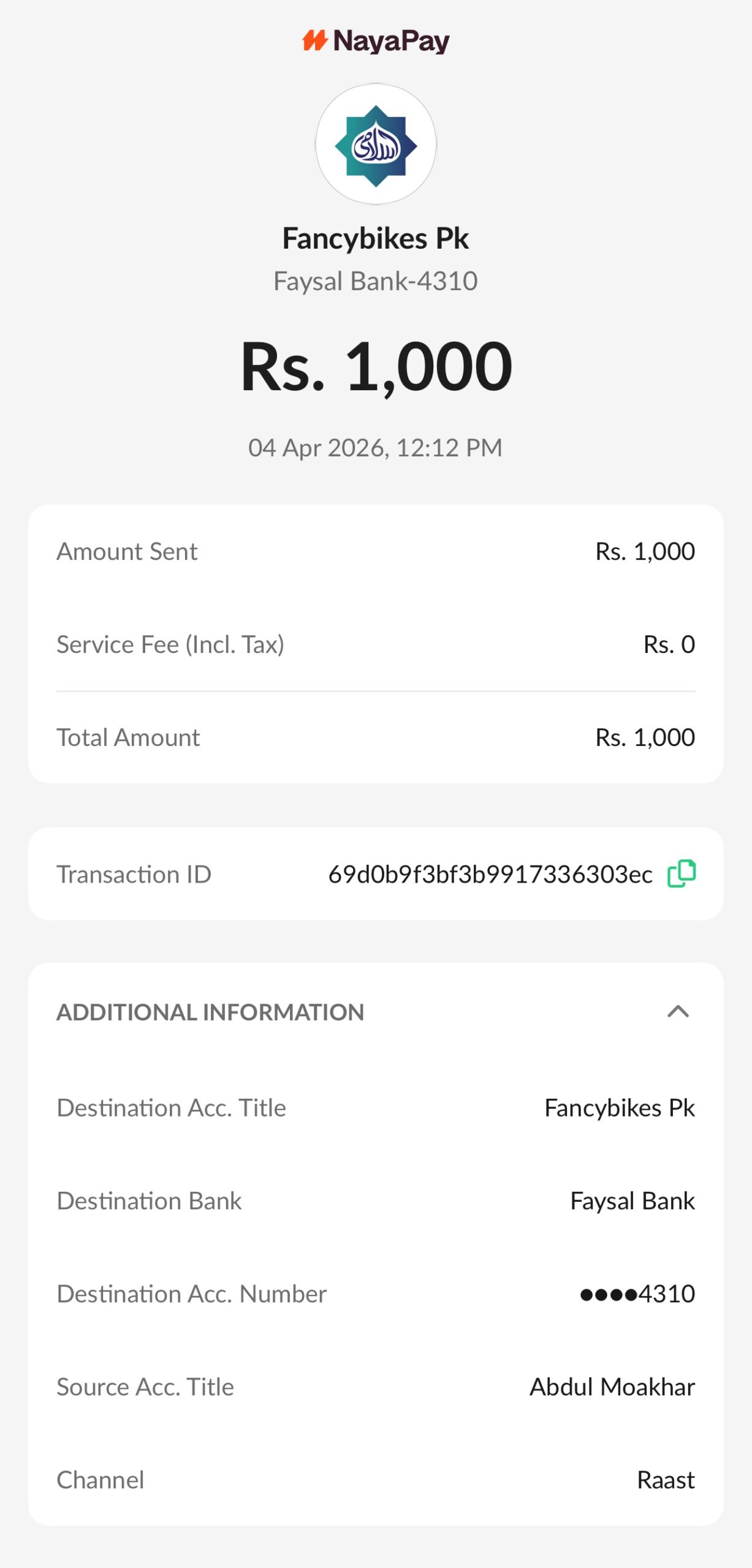Tap the Service Fee (Incl. Tax) label
752x1568 pixels.
tap(170, 644)
